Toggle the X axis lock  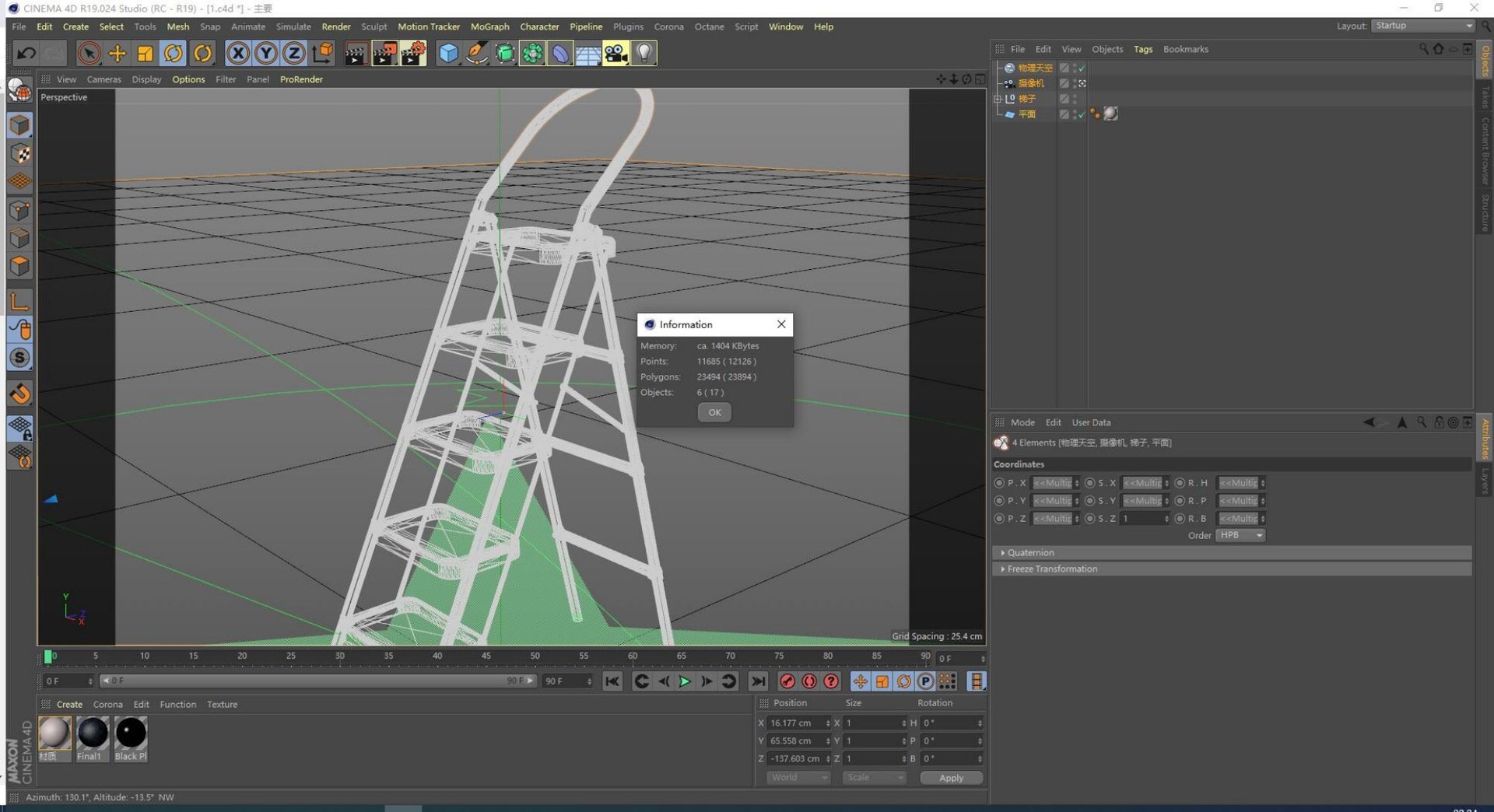[238, 54]
